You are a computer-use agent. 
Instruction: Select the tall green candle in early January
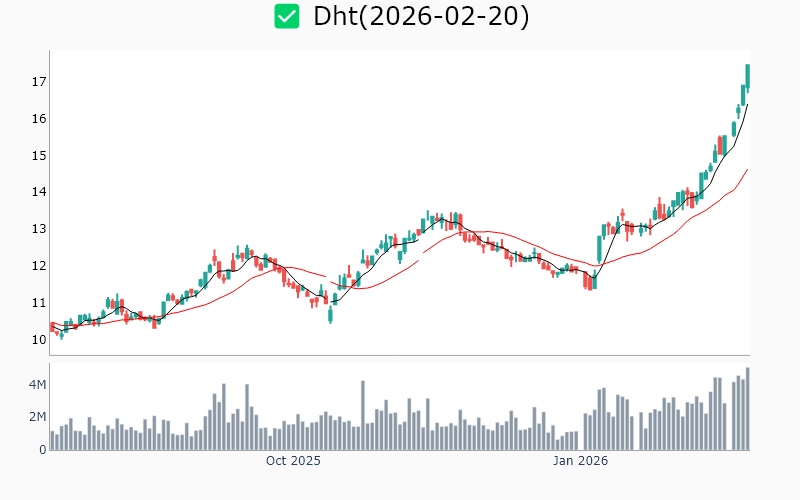click(x=600, y=248)
